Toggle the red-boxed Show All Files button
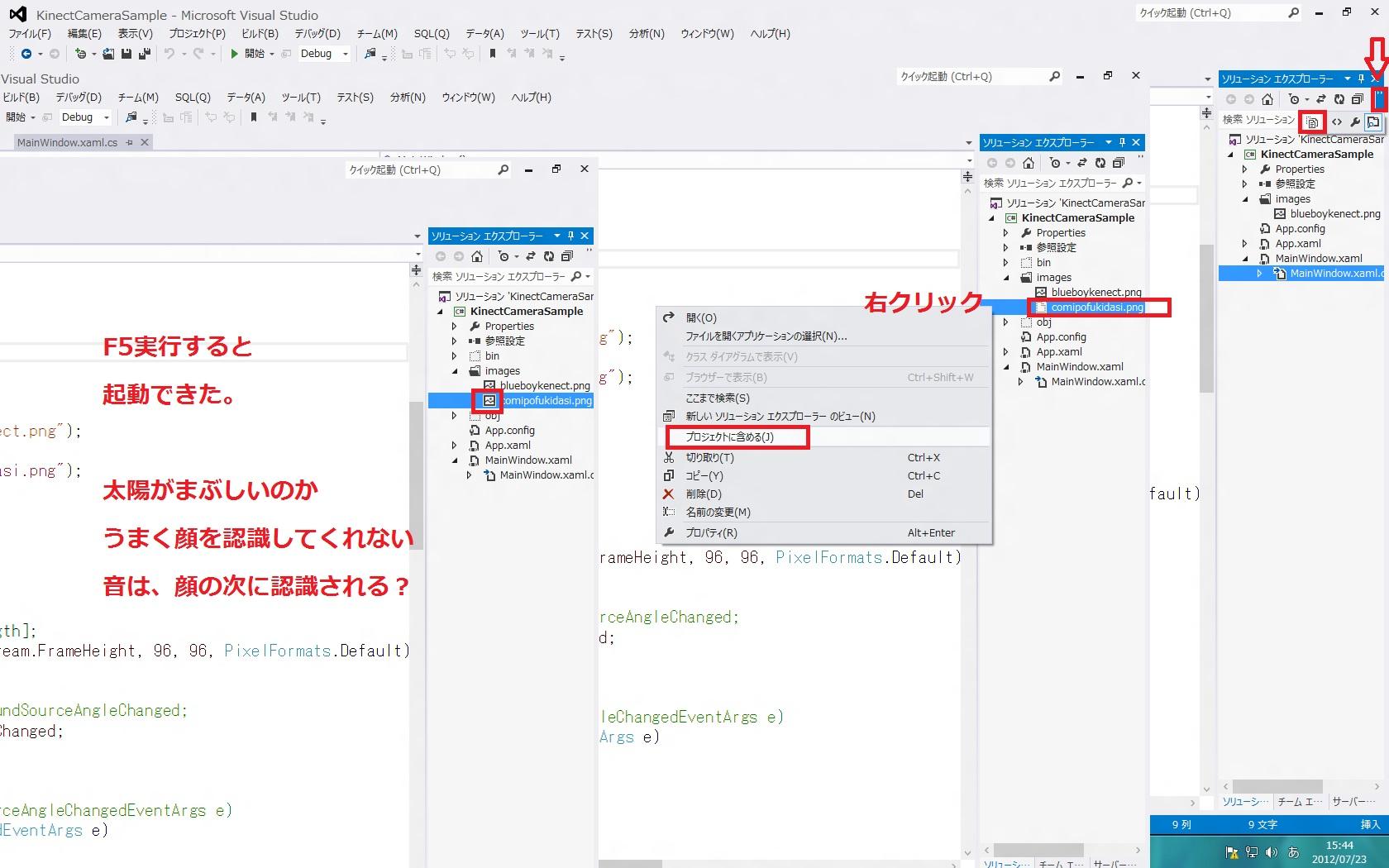 pos(1312,122)
